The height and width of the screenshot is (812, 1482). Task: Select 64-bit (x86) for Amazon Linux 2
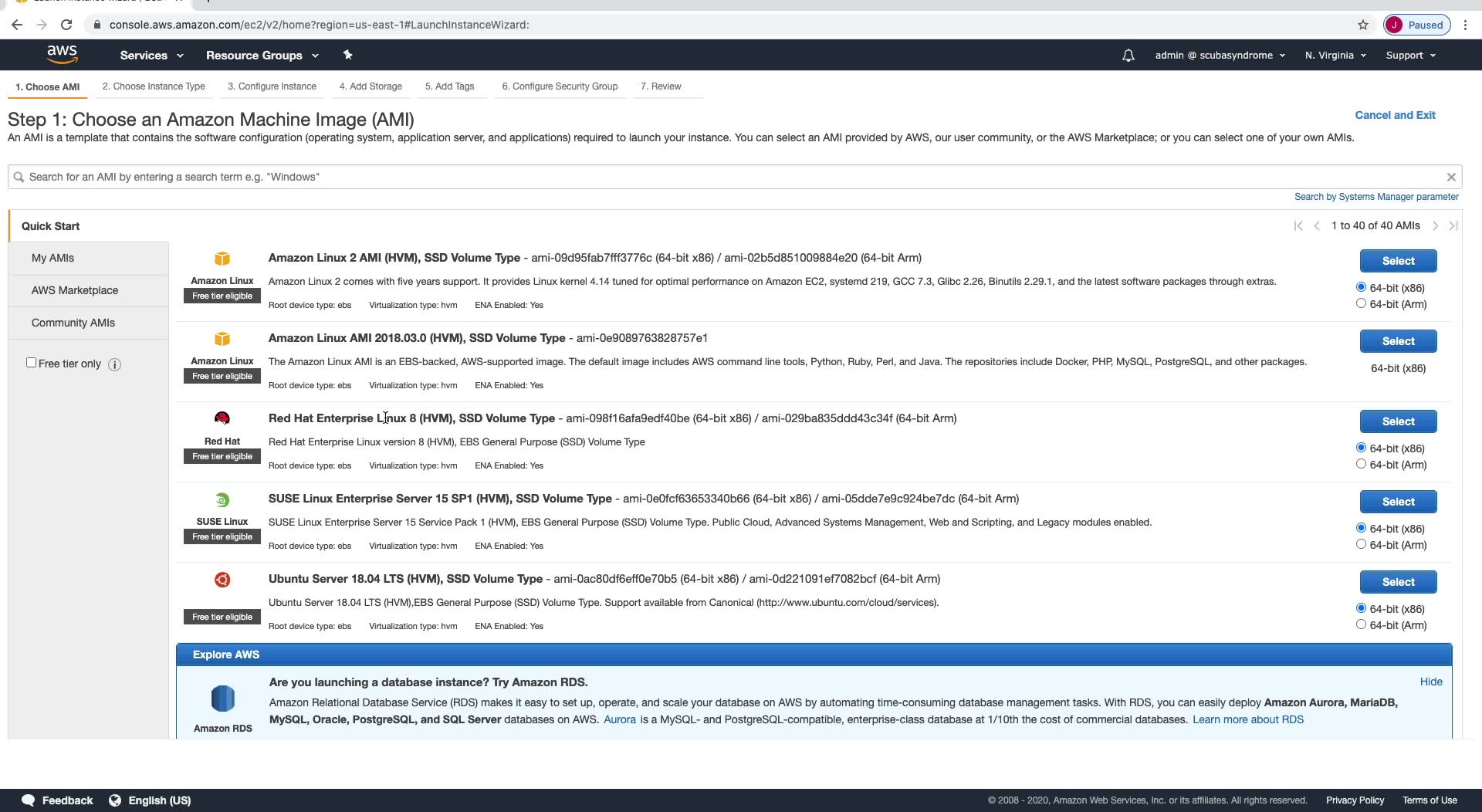(1361, 287)
